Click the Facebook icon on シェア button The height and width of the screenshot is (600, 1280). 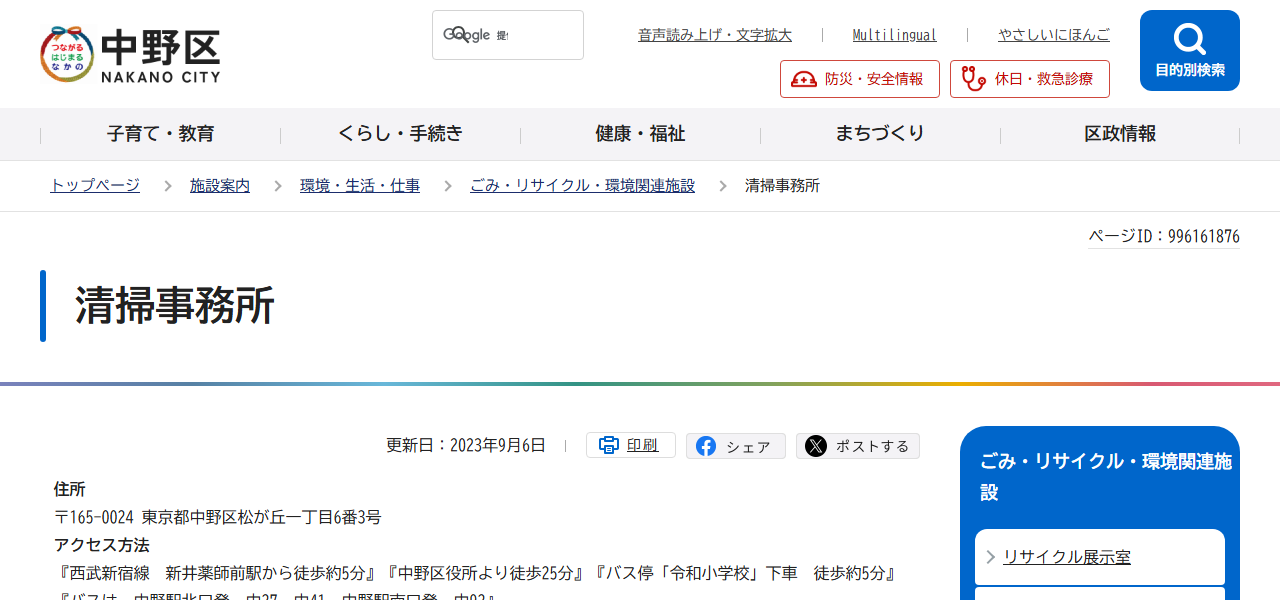tap(706, 446)
